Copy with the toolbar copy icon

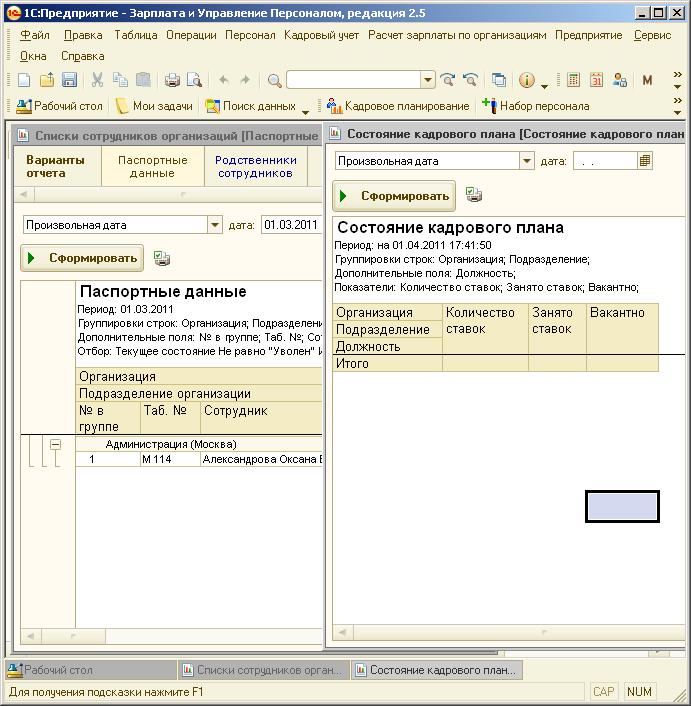pyautogui.click(x=120, y=81)
